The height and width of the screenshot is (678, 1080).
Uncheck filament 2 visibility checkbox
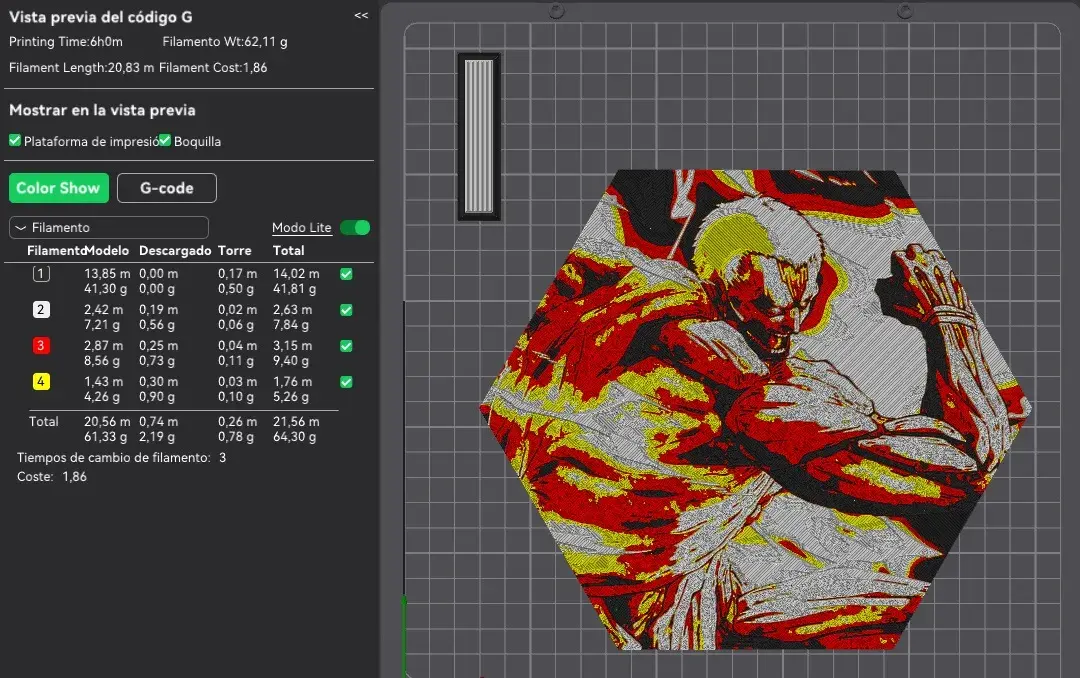point(346,310)
